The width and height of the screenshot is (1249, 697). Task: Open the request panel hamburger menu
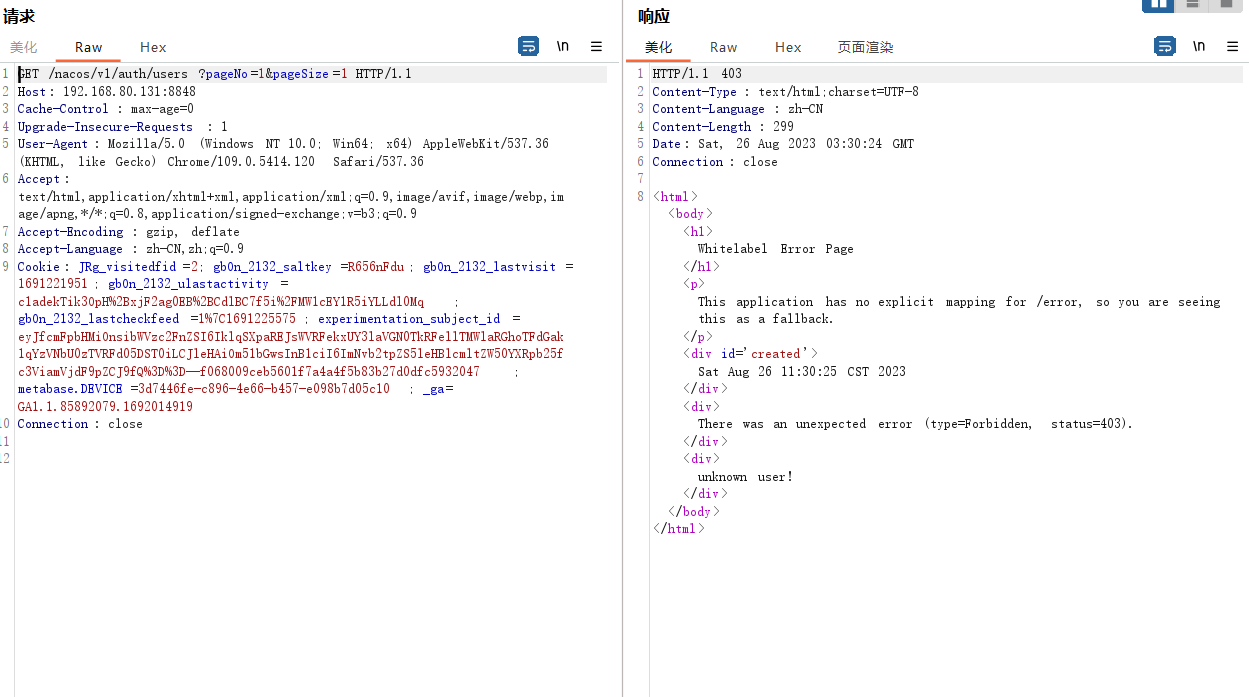tap(596, 46)
